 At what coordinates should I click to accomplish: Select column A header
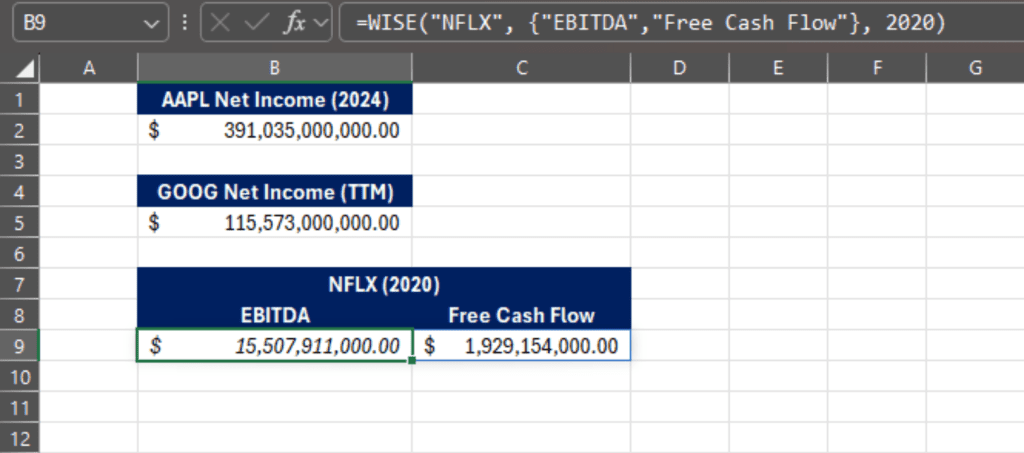point(88,68)
